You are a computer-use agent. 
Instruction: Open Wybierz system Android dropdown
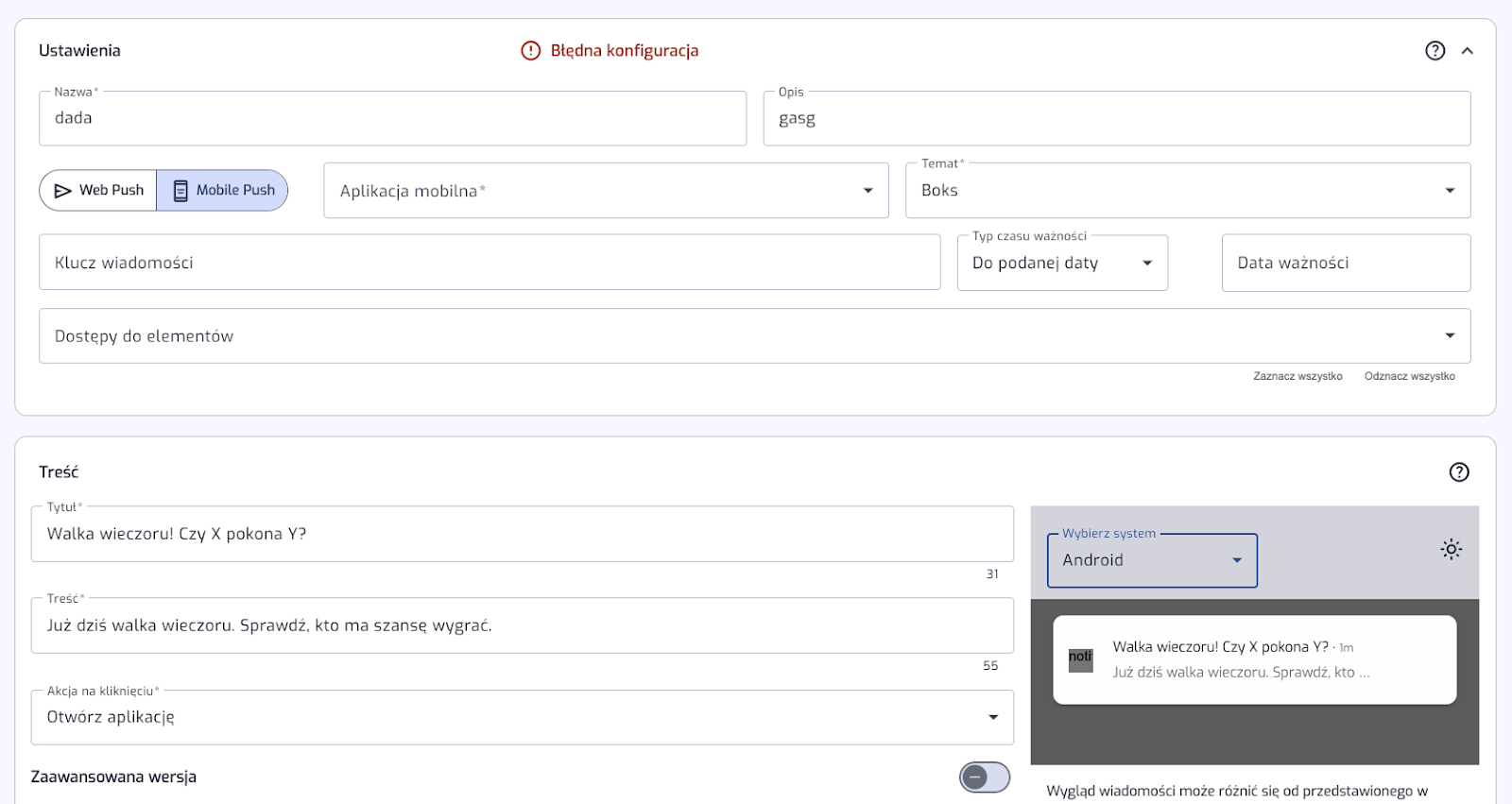[1151, 560]
